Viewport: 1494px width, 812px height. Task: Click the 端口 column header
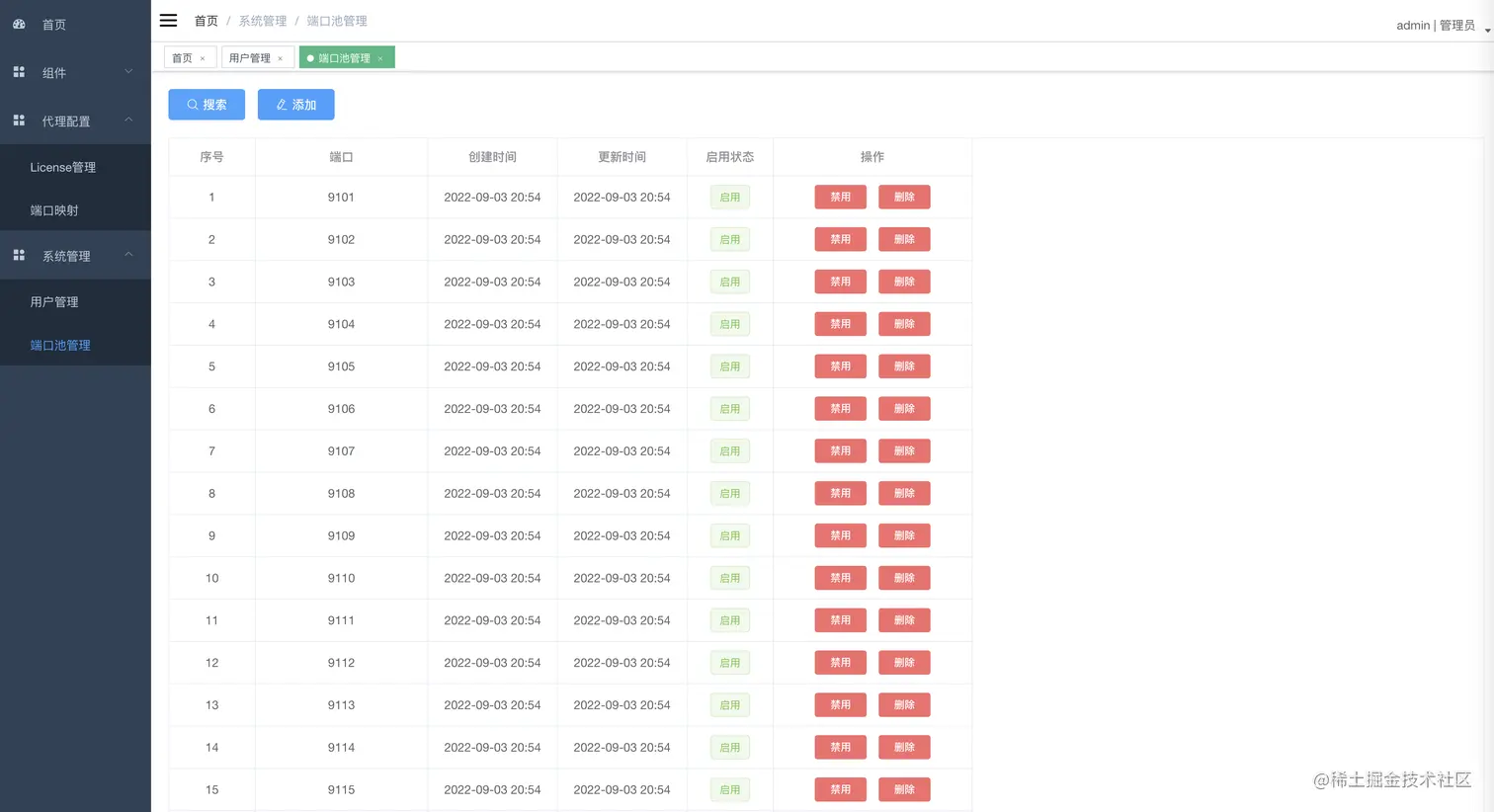(x=341, y=157)
